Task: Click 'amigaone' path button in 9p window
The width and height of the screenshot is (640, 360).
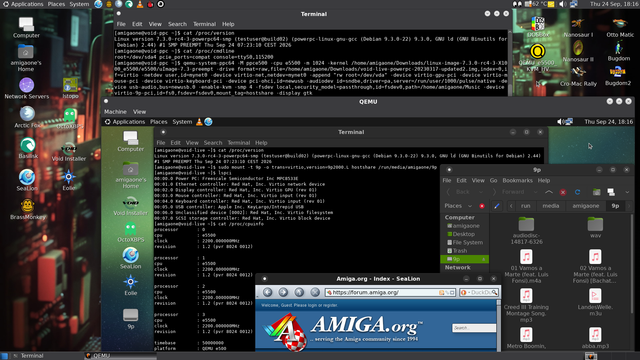Action: point(585,206)
